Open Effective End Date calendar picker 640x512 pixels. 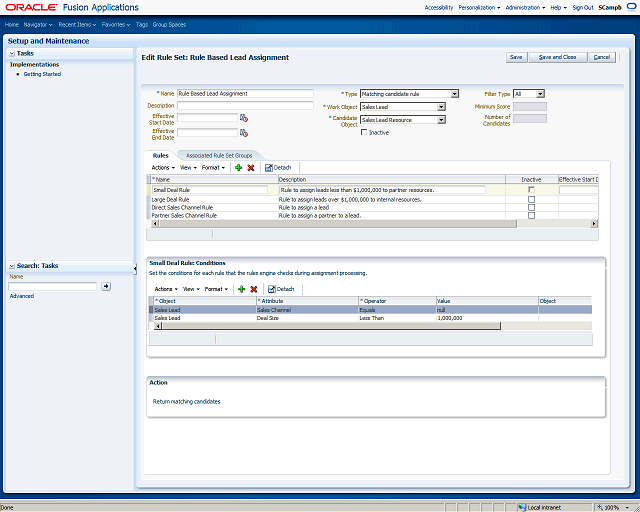tap(244, 133)
